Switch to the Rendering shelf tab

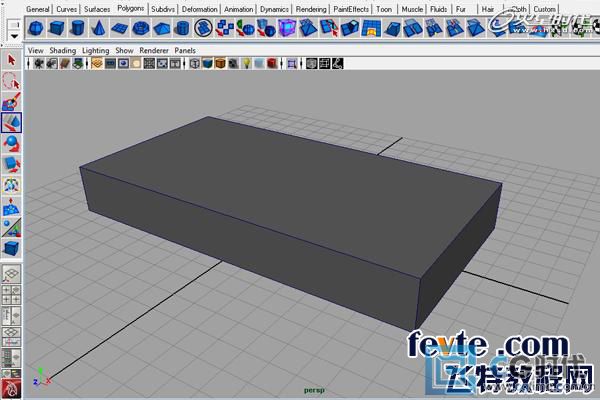(x=311, y=9)
